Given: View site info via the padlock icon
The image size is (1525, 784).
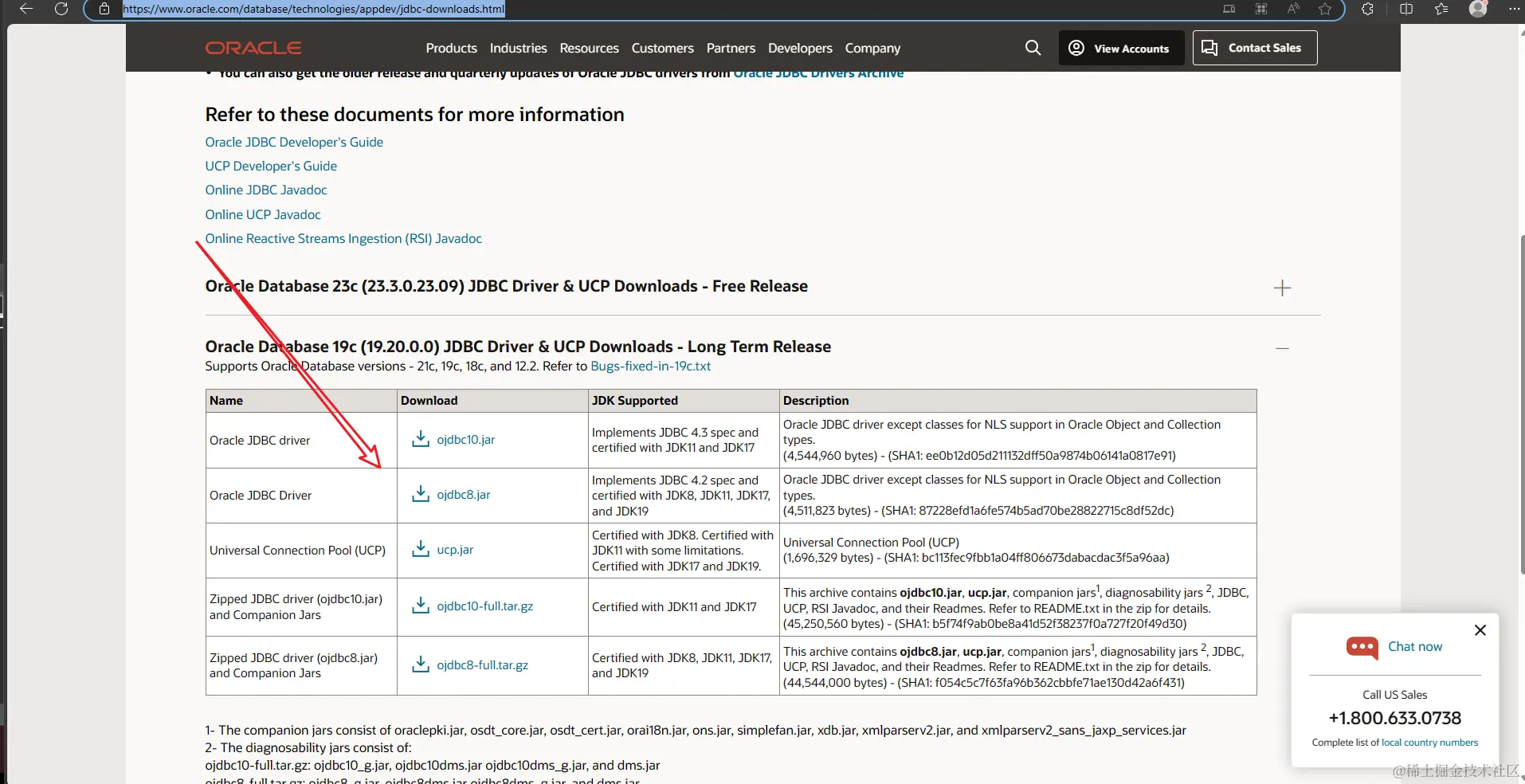Looking at the screenshot, I should tap(104, 9).
